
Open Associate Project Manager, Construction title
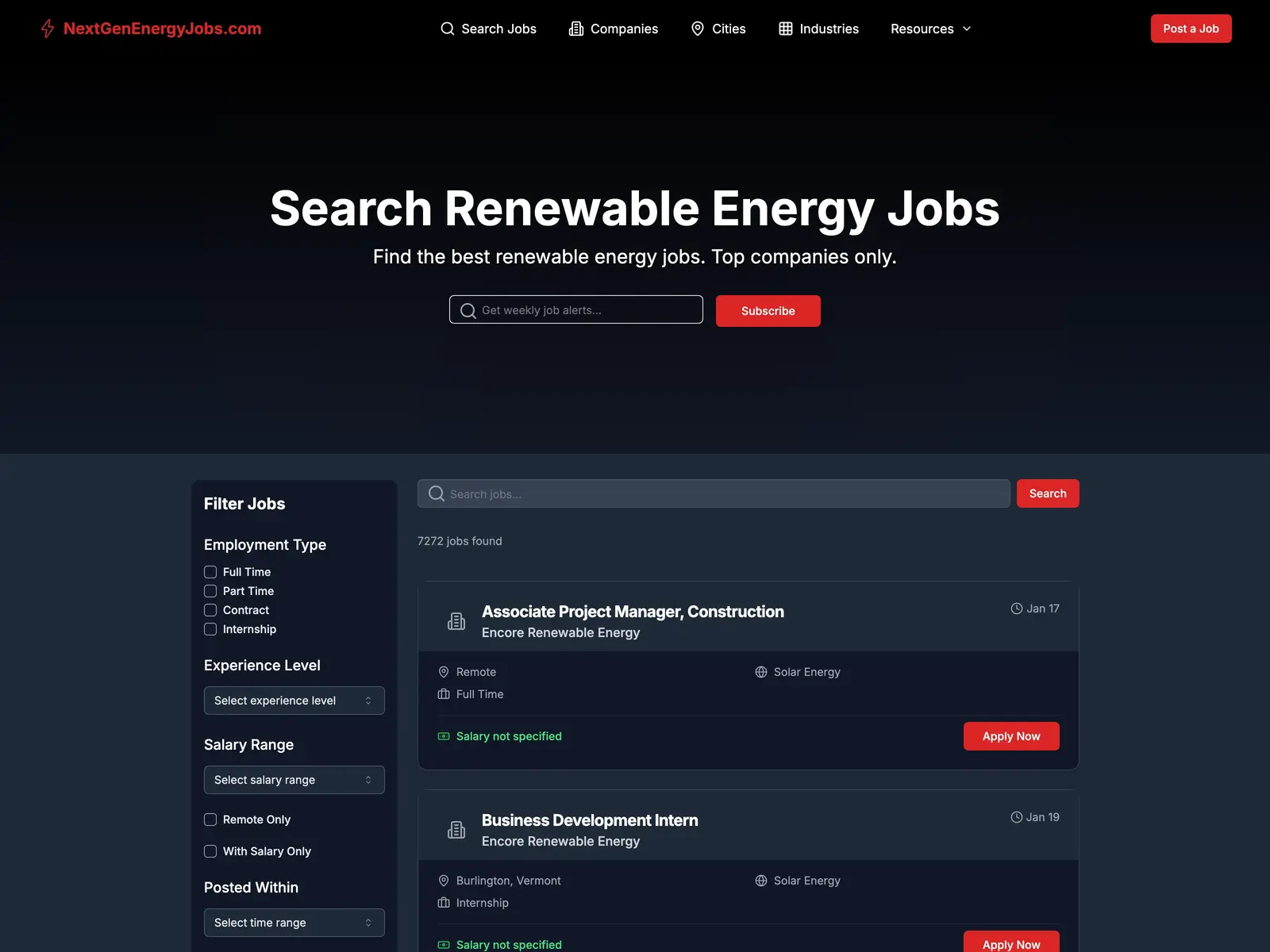[633, 612]
